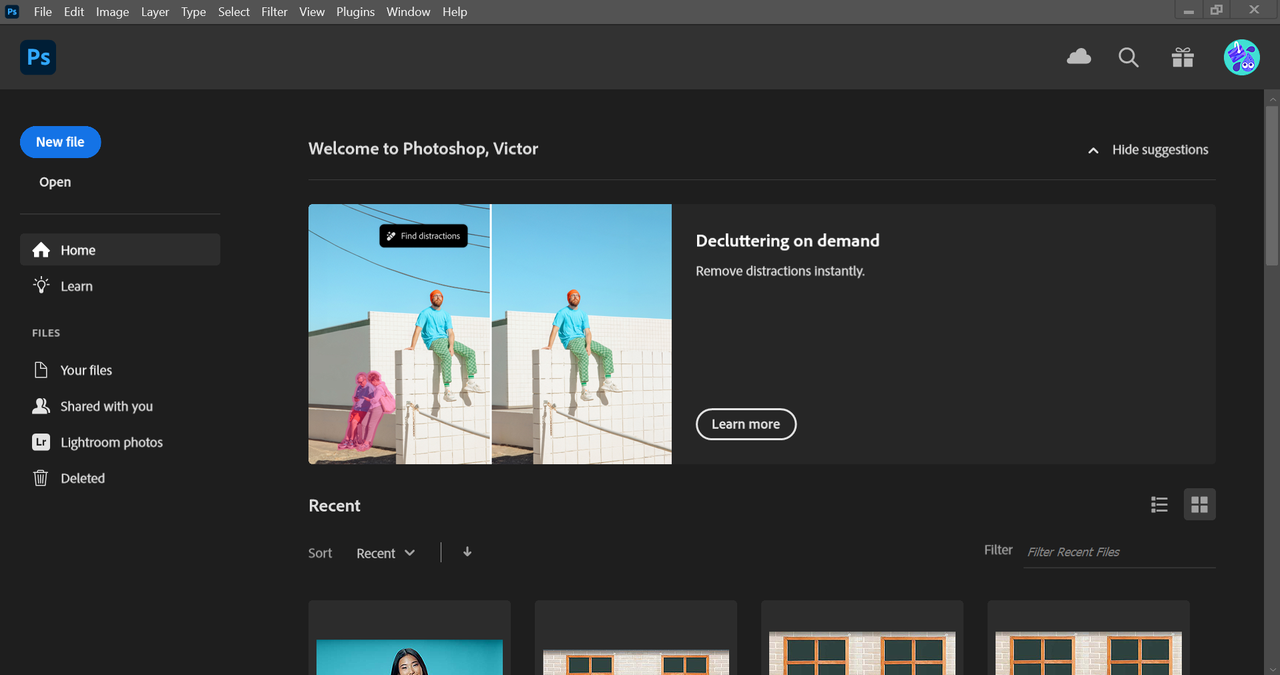Open the Type menu
This screenshot has height=675, width=1280.
(194, 12)
